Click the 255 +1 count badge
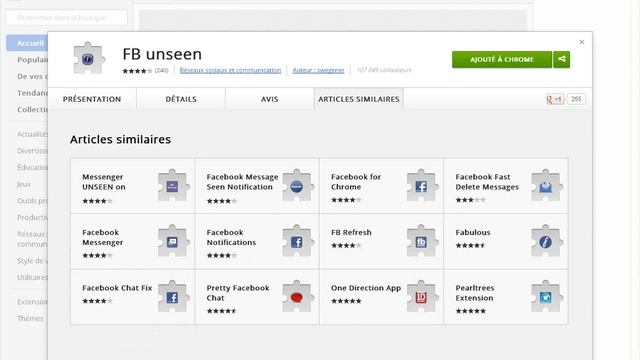640x360 pixels. pos(576,99)
